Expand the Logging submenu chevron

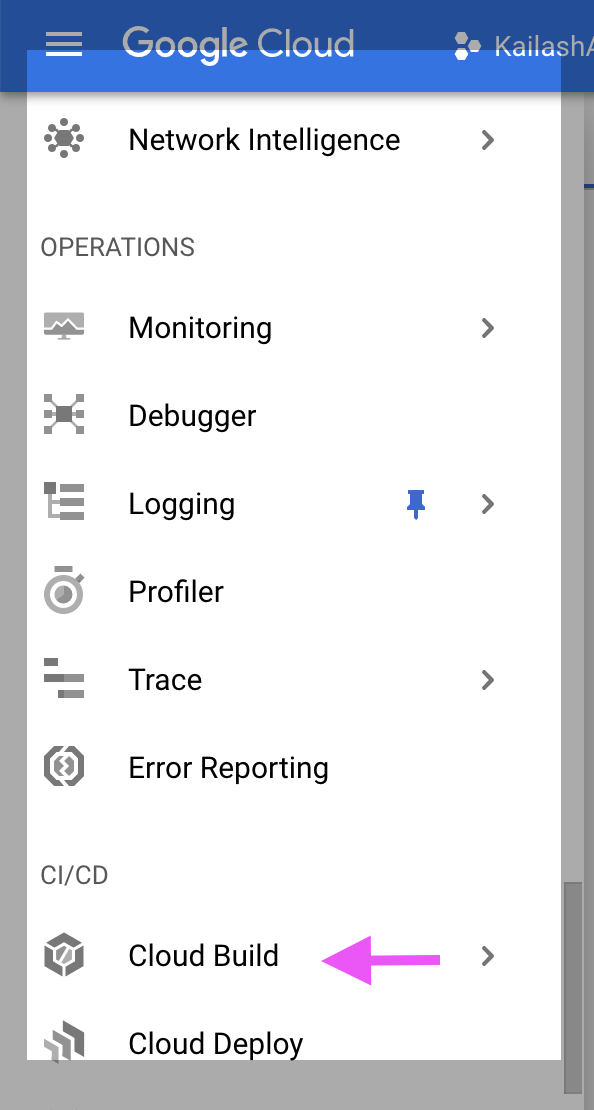tap(487, 503)
